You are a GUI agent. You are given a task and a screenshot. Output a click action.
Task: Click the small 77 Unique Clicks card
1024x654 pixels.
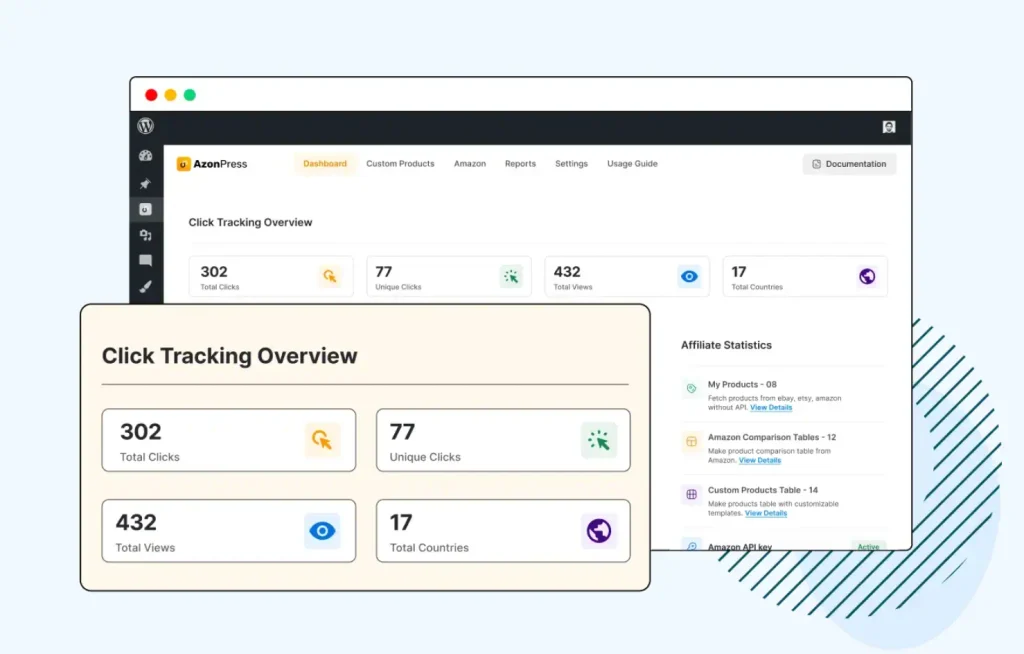449,276
